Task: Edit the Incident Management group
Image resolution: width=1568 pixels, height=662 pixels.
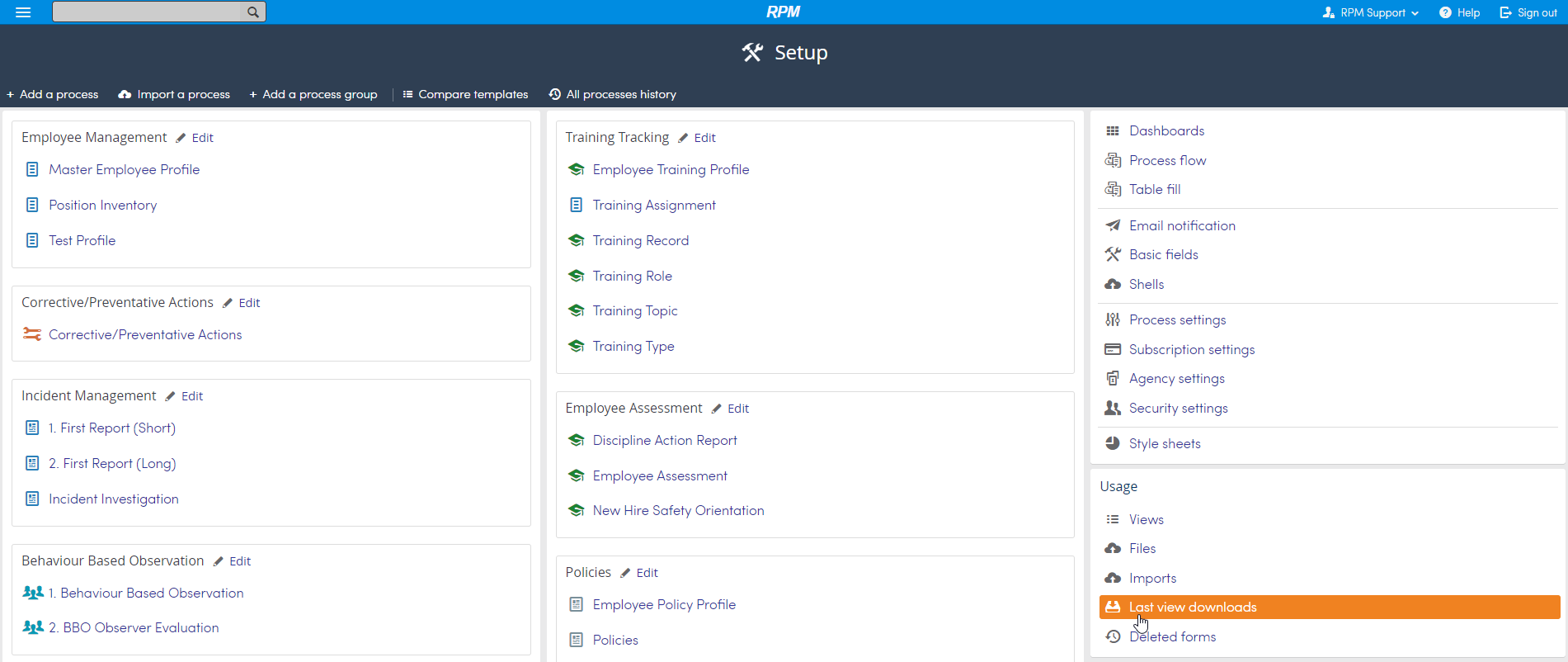Action: (184, 396)
